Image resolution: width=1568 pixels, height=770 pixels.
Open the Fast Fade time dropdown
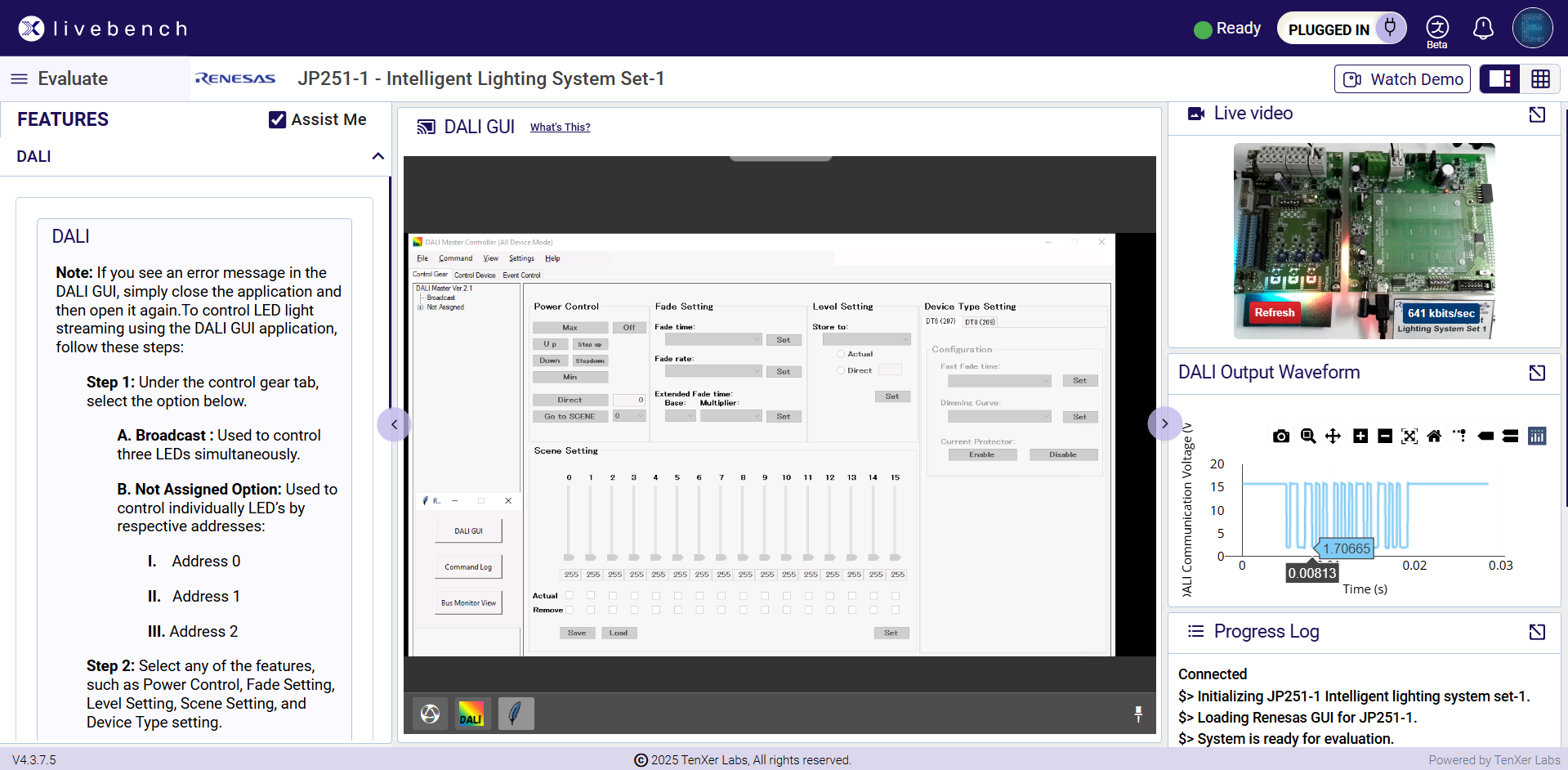coord(999,381)
